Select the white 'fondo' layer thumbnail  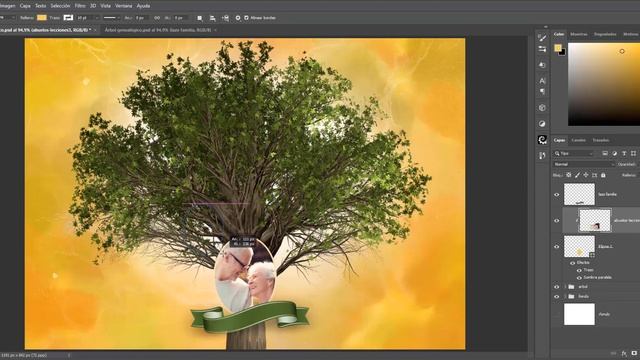point(579,314)
